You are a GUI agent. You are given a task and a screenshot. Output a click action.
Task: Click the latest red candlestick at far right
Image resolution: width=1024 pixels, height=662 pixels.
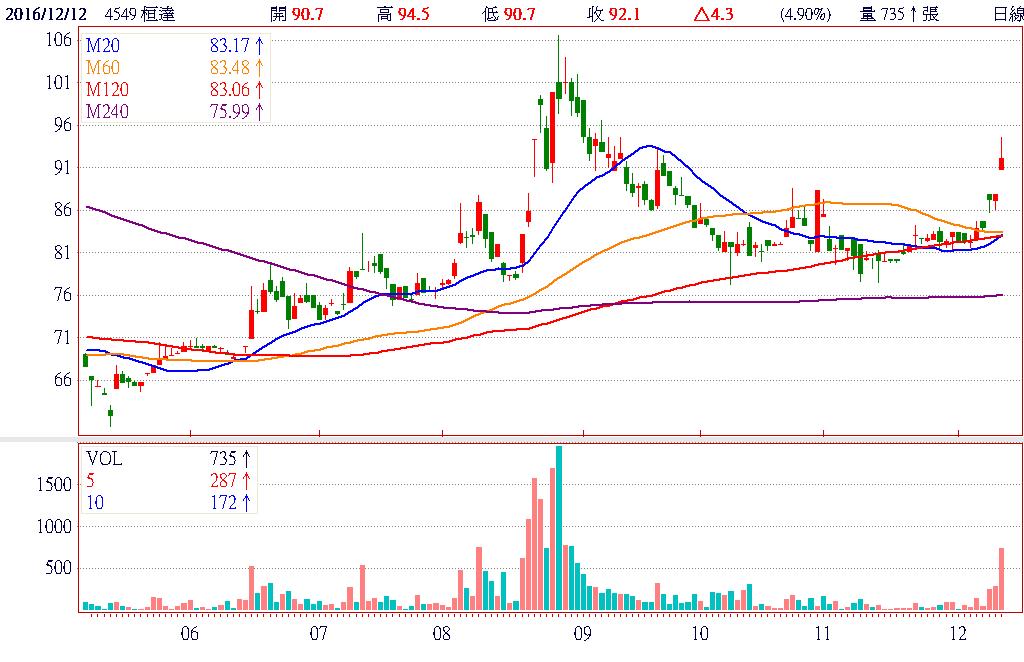(x=1001, y=163)
